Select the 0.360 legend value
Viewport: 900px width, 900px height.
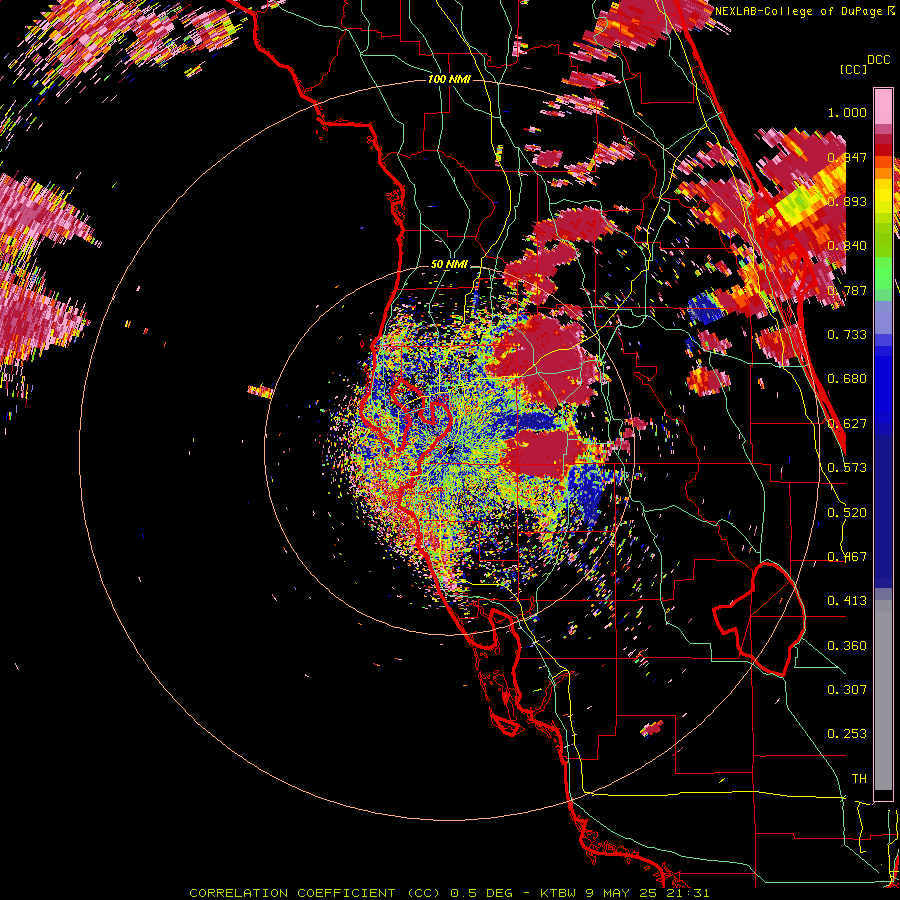coord(847,646)
